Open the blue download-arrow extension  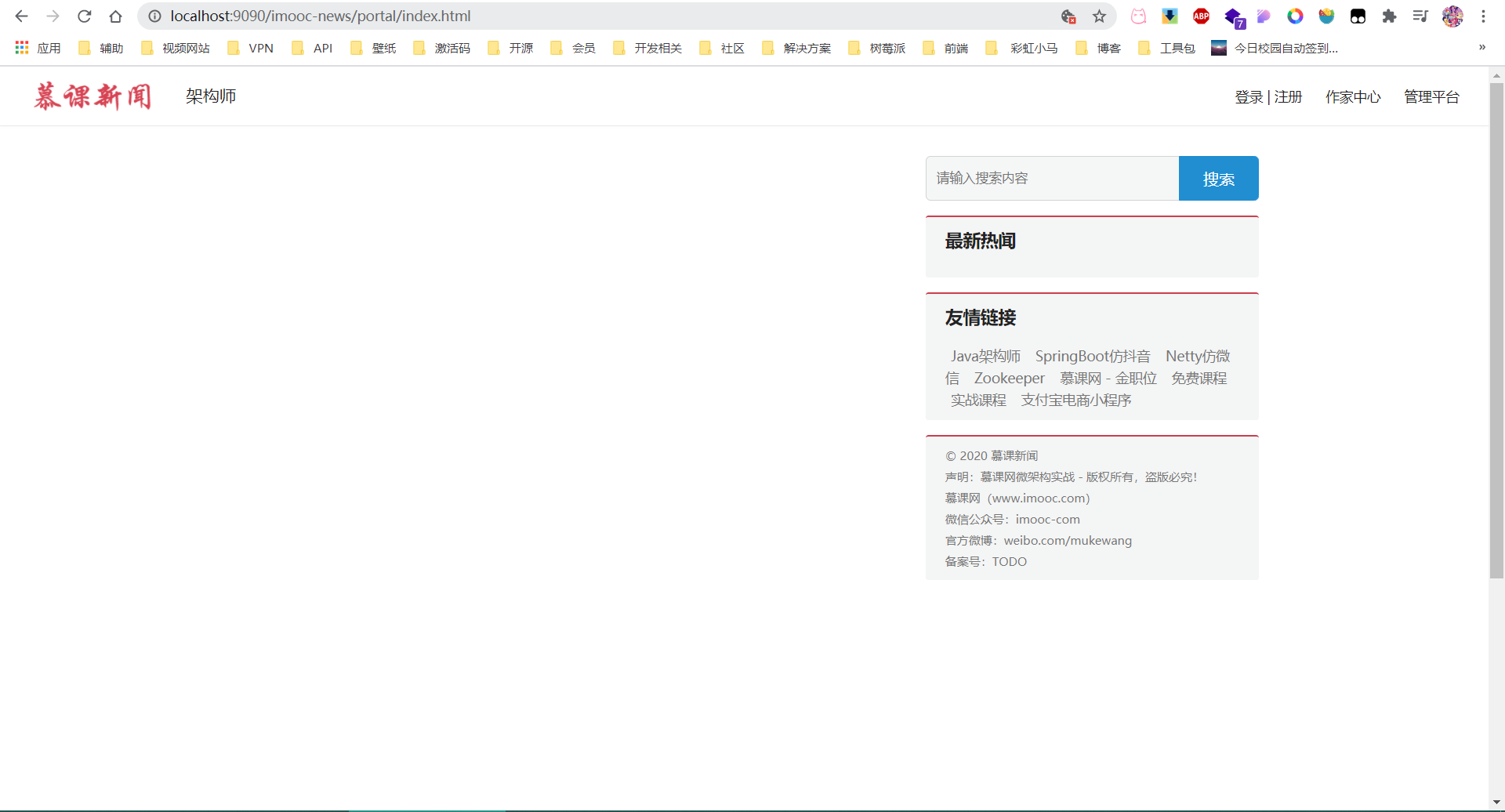1170,16
